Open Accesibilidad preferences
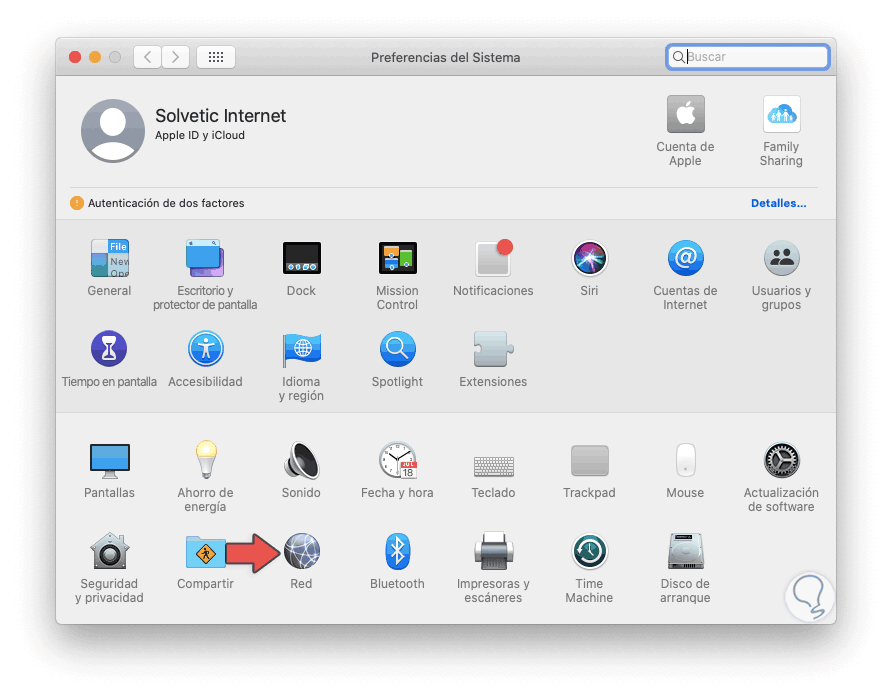Screen dimensions: 892x698 pyautogui.click(x=205, y=349)
